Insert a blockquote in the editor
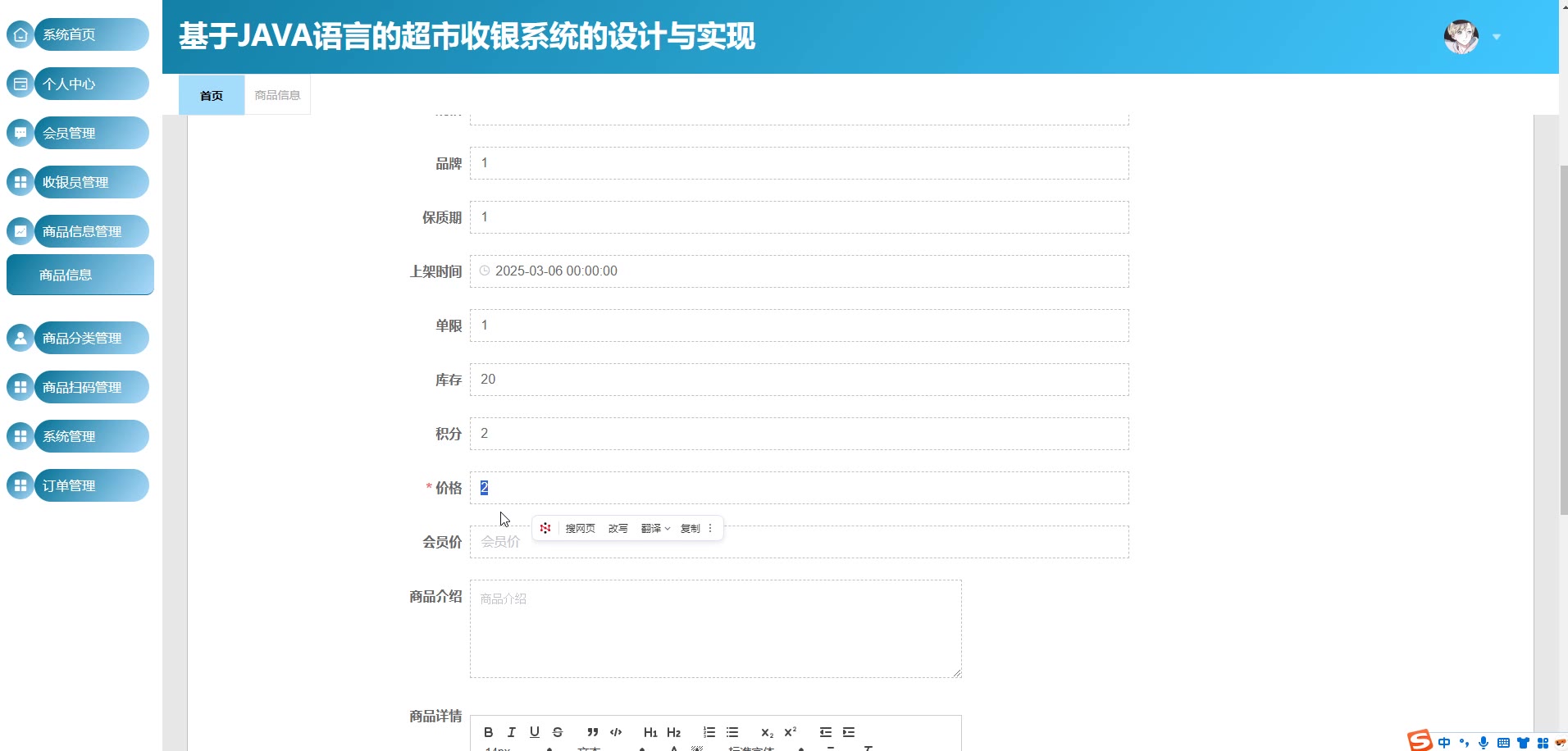The image size is (1568, 751). [x=593, y=732]
